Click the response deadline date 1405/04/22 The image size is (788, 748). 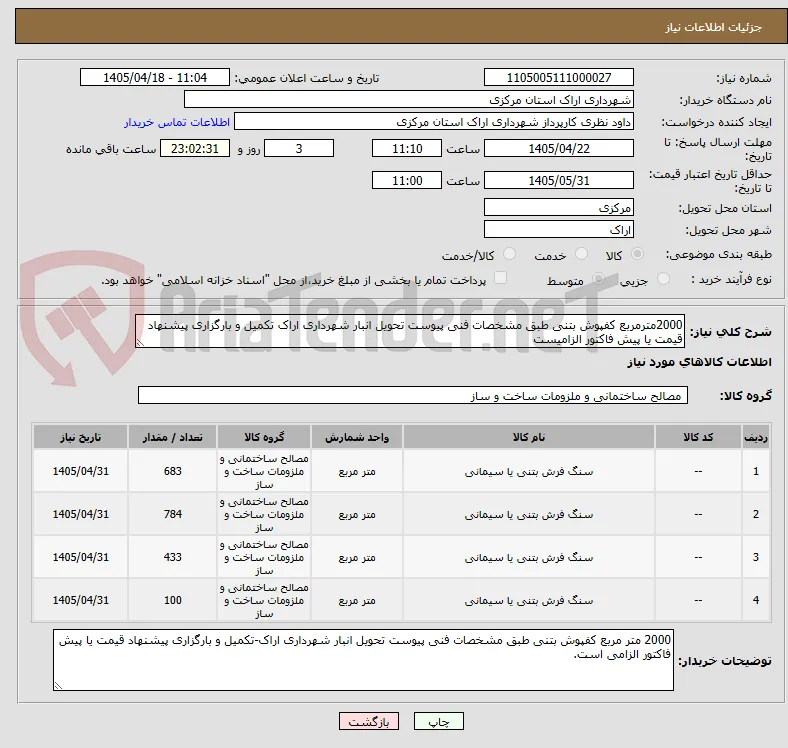click(x=559, y=148)
